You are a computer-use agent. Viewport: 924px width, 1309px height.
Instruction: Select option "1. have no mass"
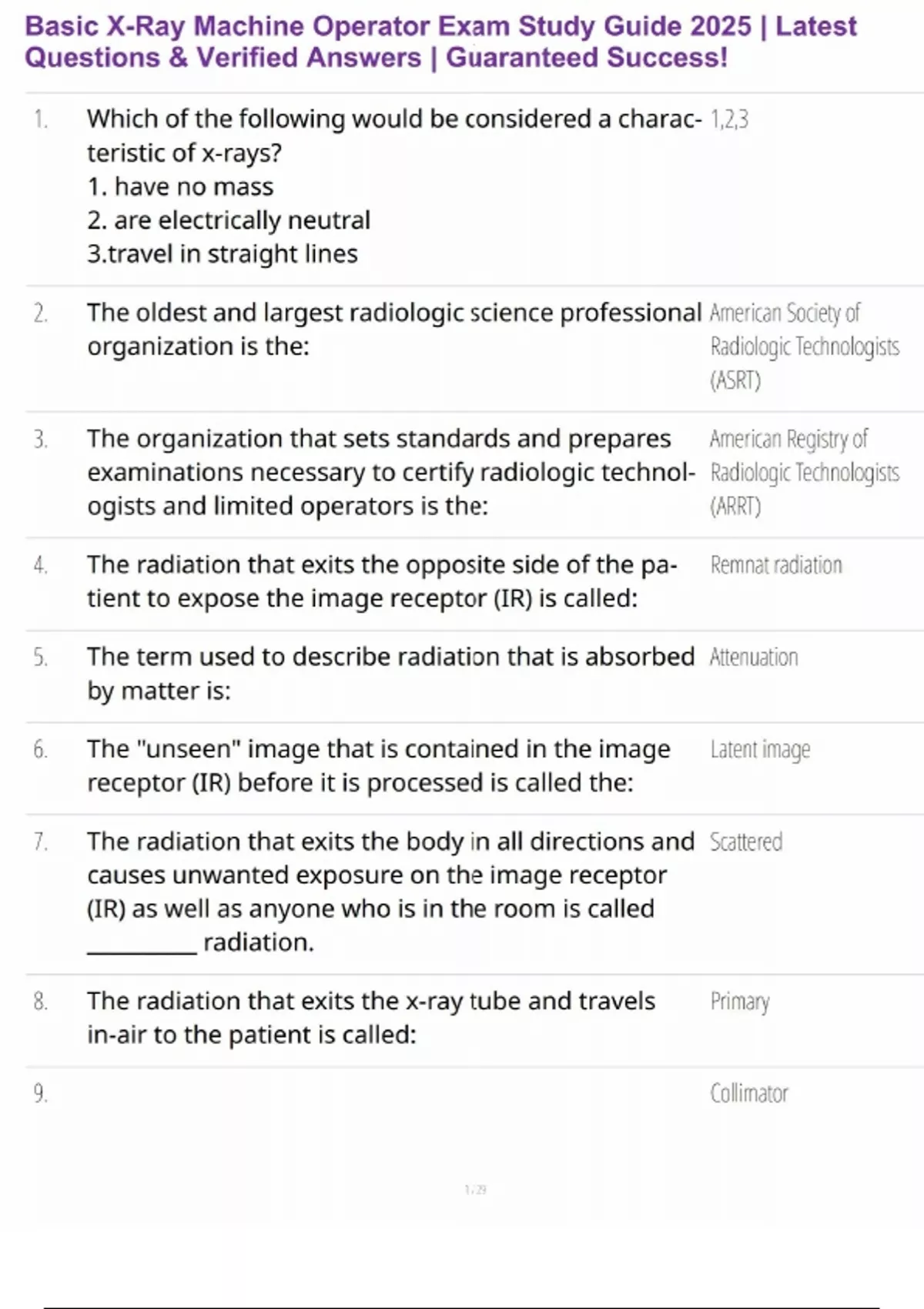[x=180, y=186]
